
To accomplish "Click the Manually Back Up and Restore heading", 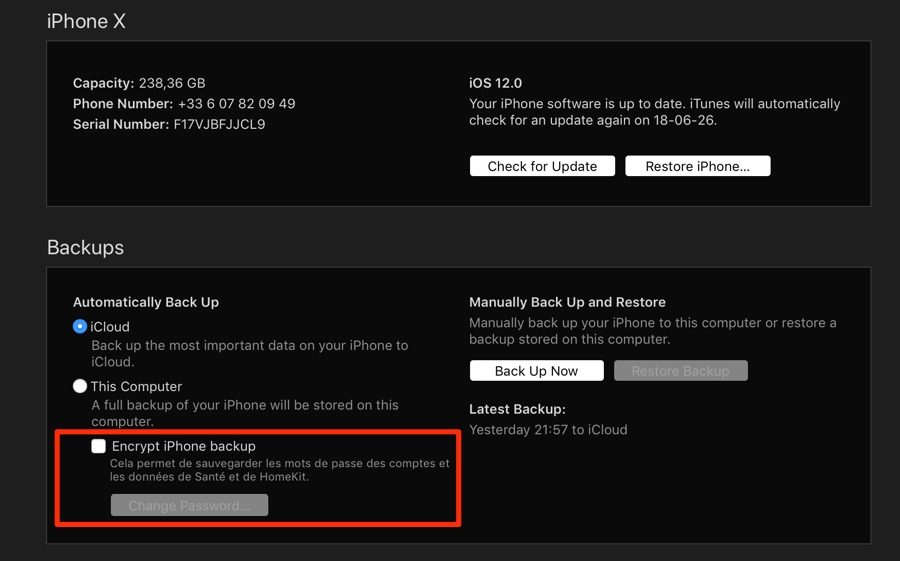I will [567, 302].
